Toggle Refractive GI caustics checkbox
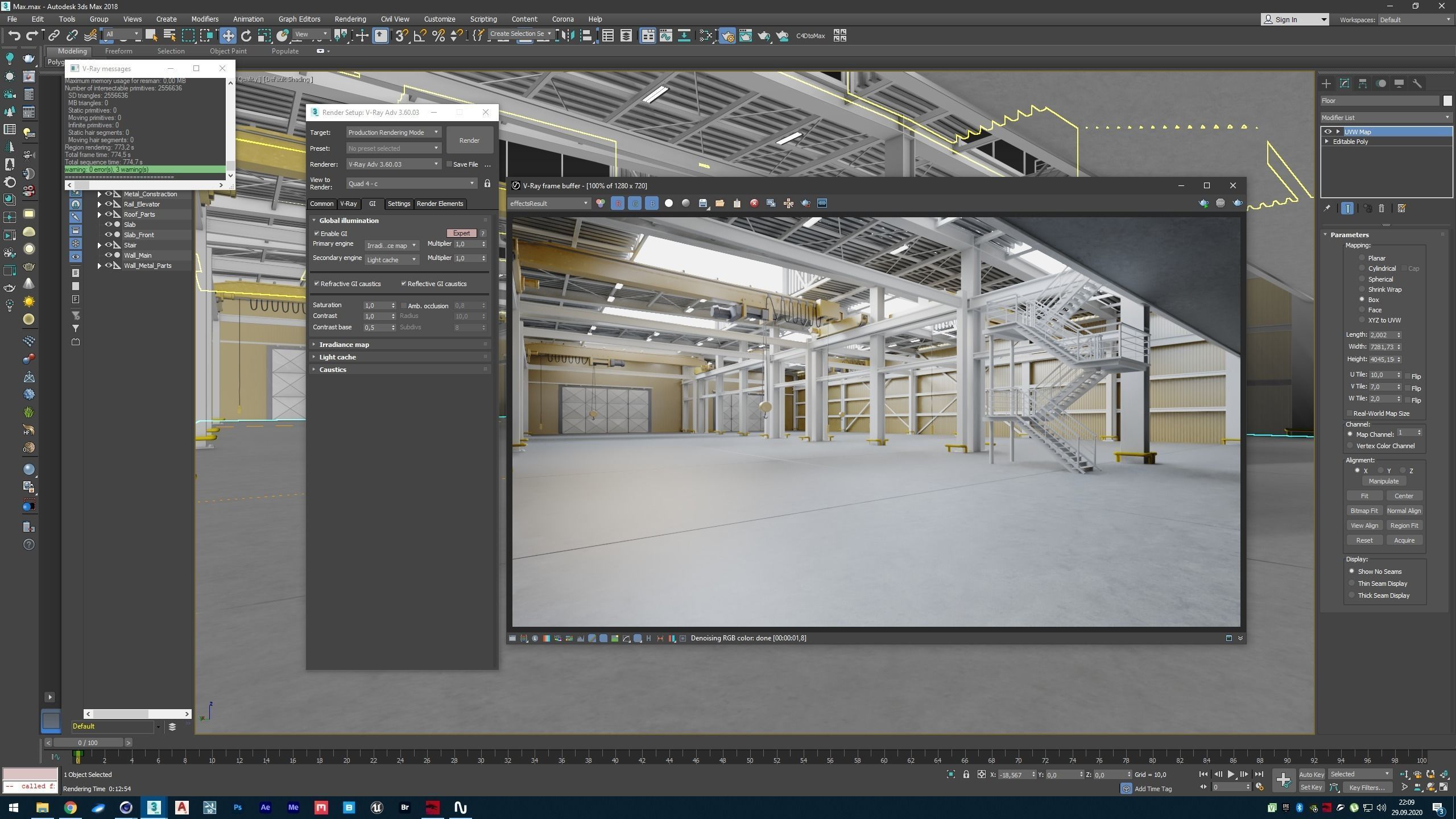 pyautogui.click(x=317, y=284)
